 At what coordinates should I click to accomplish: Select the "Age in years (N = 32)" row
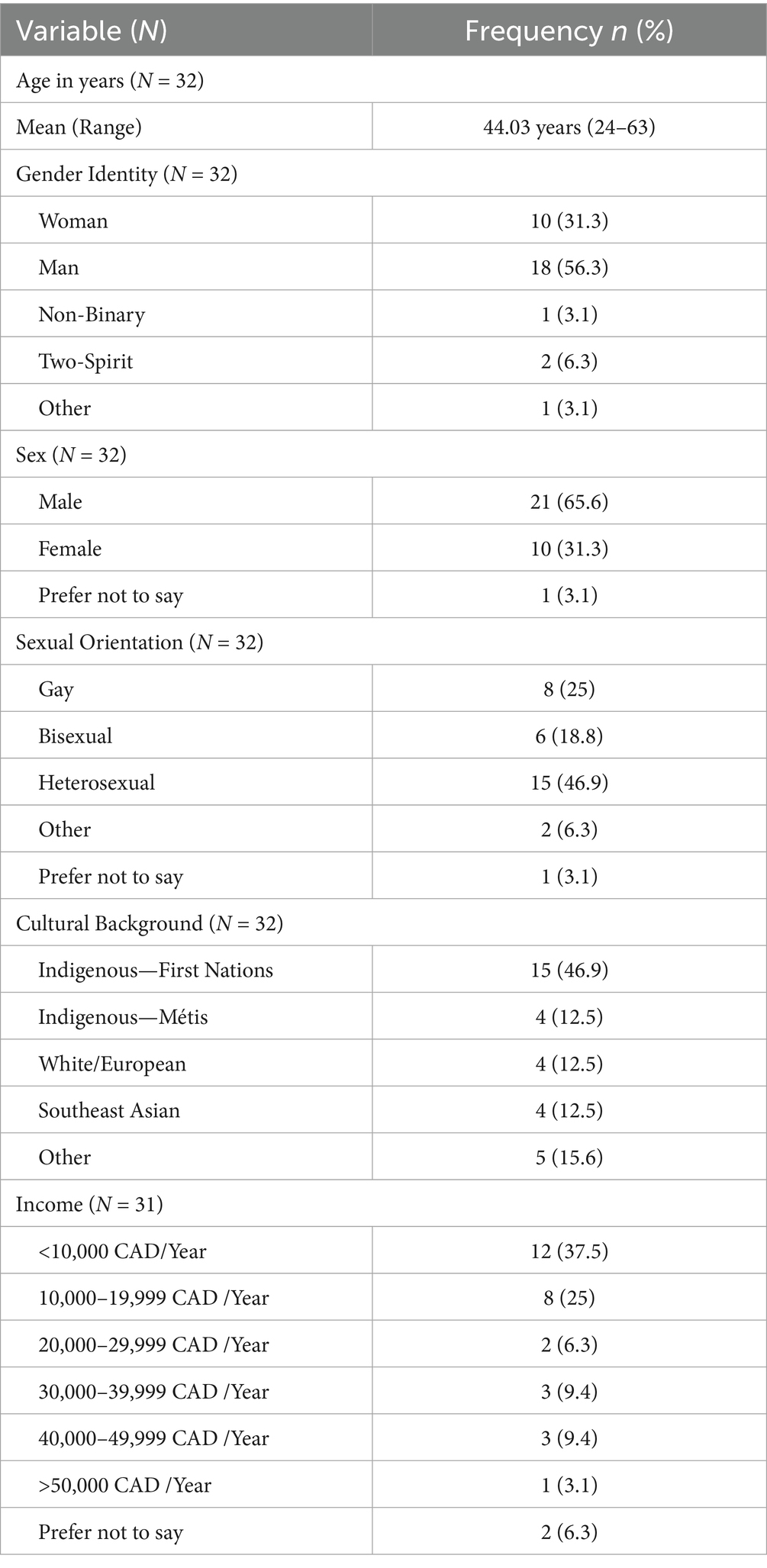(110, 80)
